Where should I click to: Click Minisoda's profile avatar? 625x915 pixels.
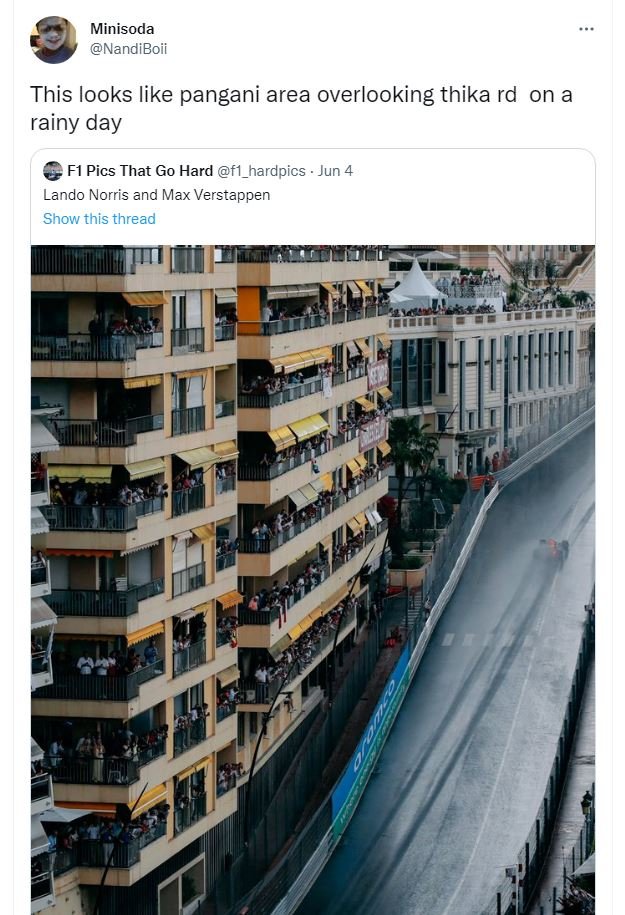coord(53,40)
